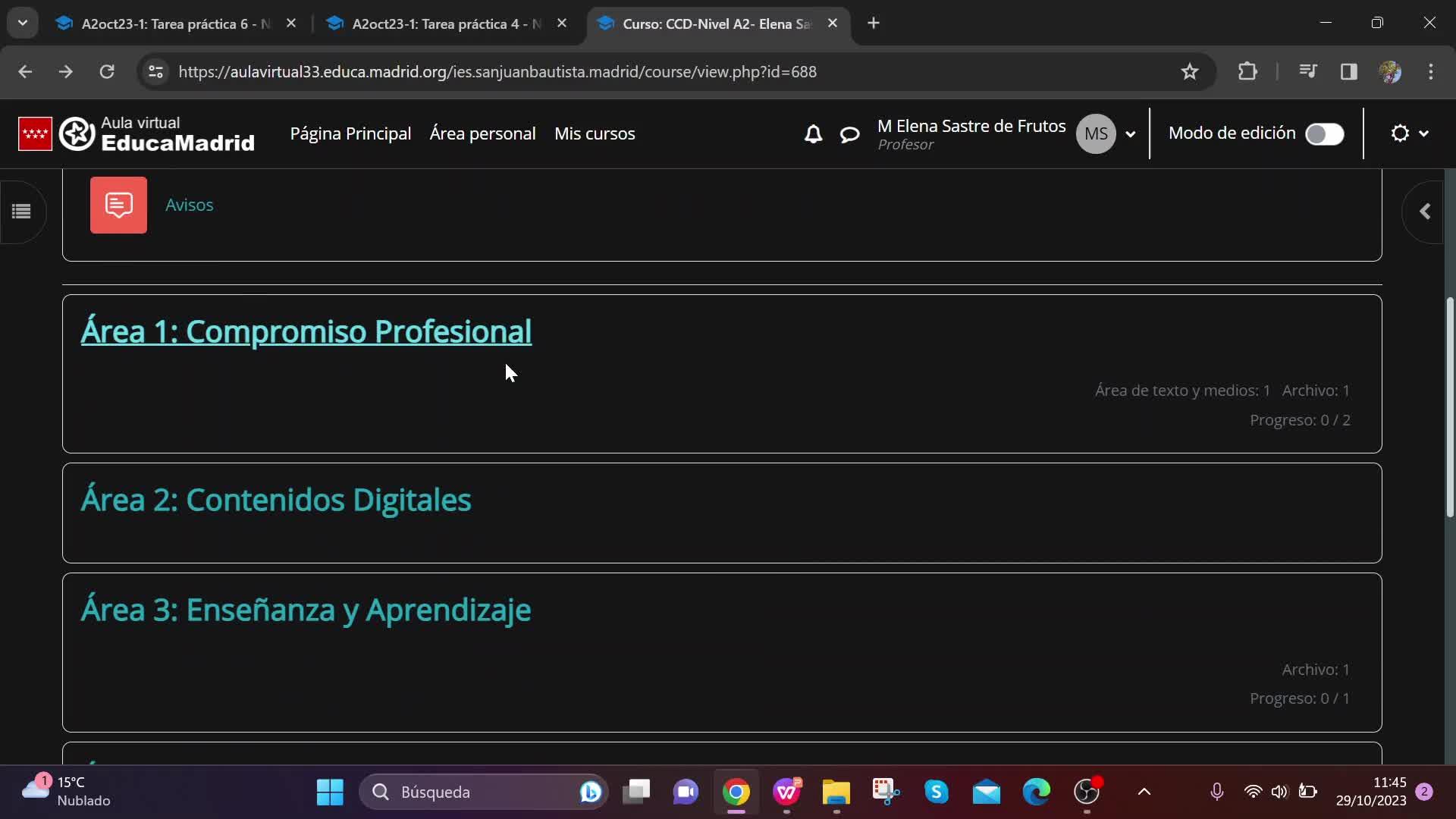Open browser side panel icon
The width and height of the screenshot is (1456, 819).
click(x=1348, y=71)
